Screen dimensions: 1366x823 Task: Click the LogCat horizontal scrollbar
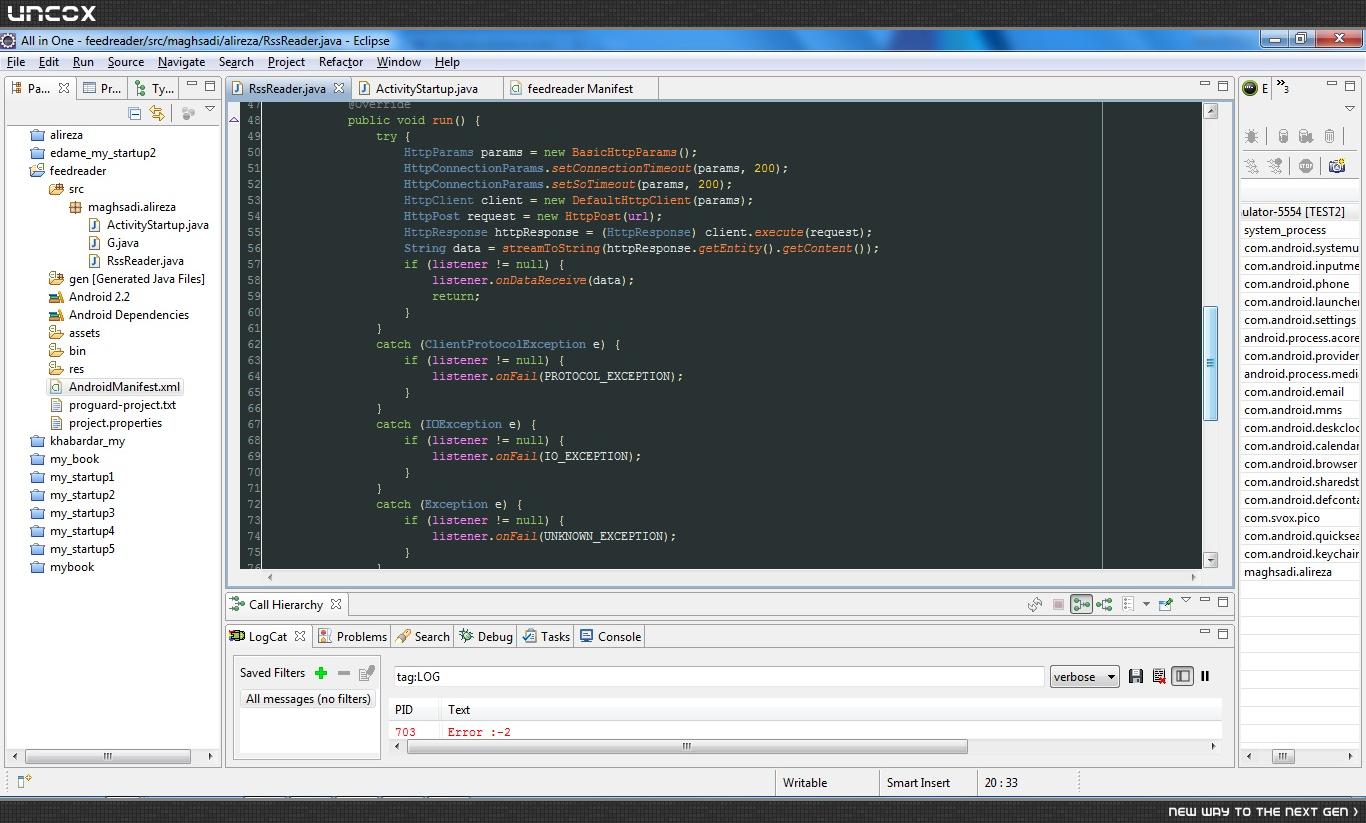686,746
